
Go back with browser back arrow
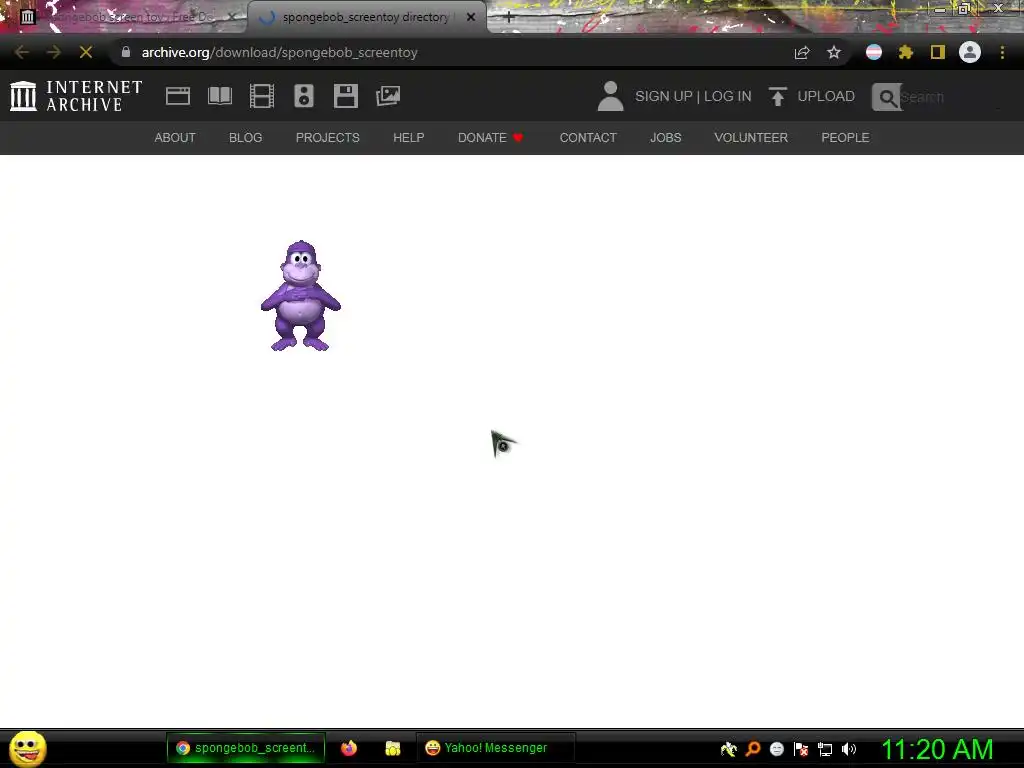22,52
